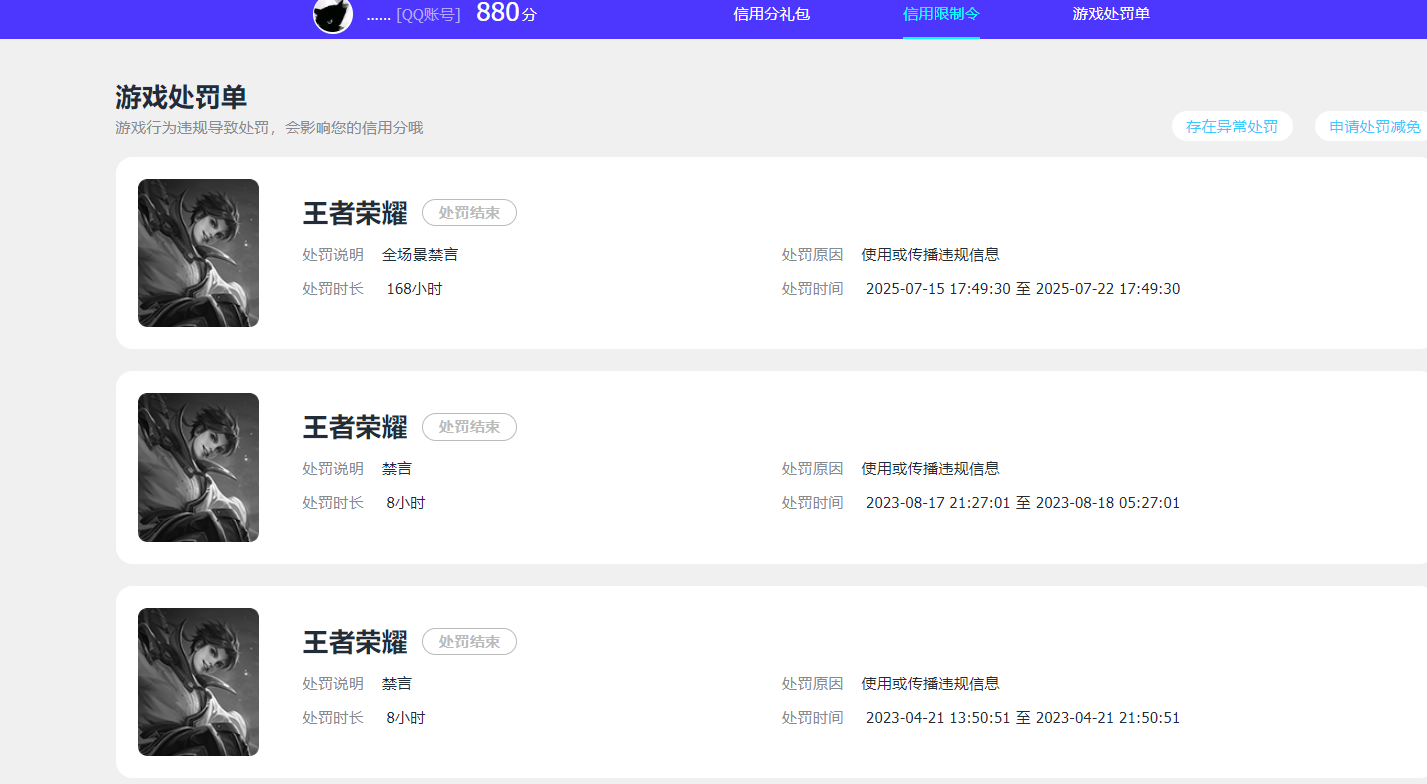Click the 存在异常处罚 button
Screen dimensions: 1427x784
(x=1232, y=126)
